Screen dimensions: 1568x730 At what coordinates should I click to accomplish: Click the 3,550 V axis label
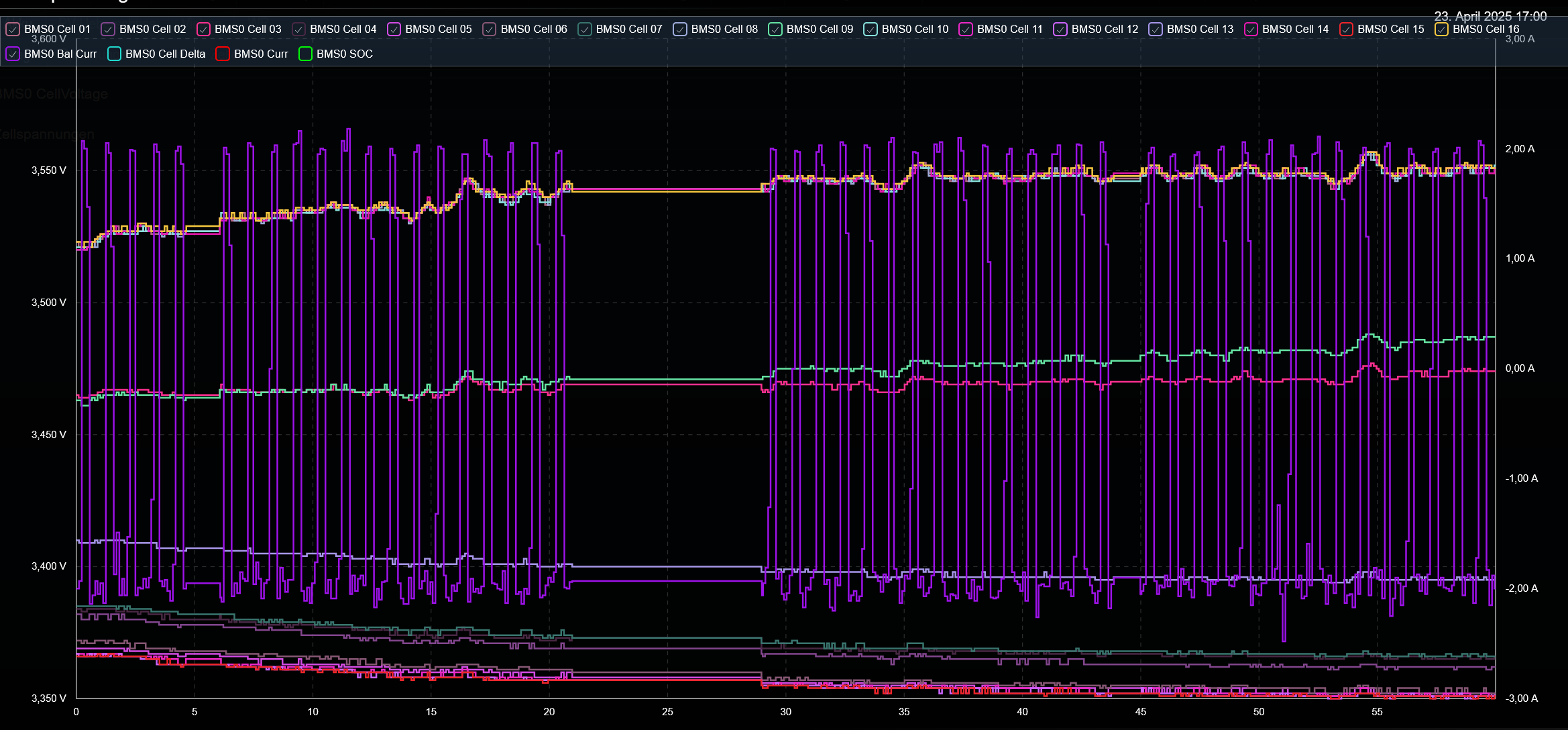pos(49,170)
